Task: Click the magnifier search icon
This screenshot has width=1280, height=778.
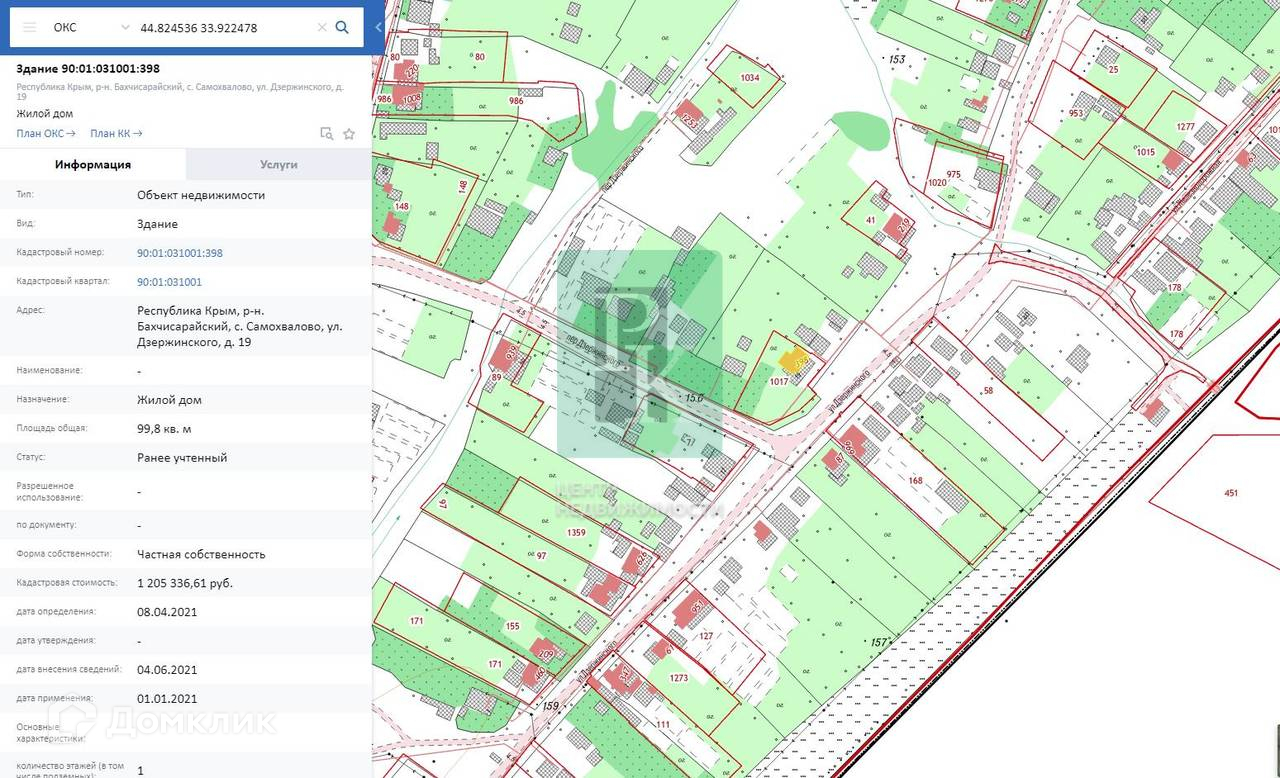Action: pyautogui.click(x=342, y=27)
